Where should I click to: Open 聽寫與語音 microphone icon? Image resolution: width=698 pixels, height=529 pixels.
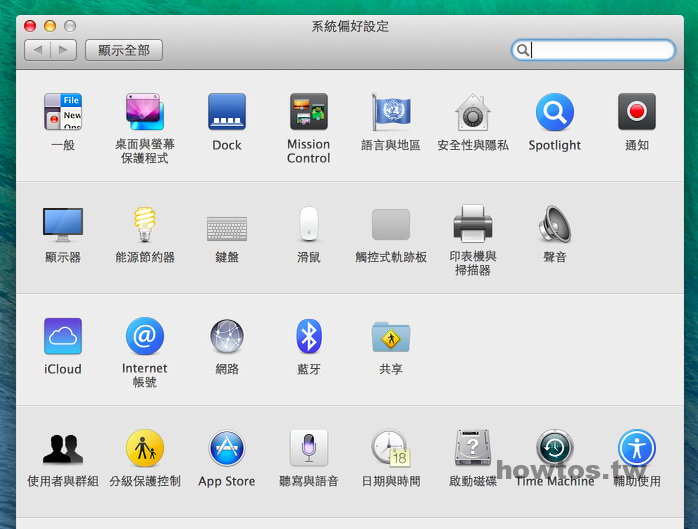[x=308, y=448]
